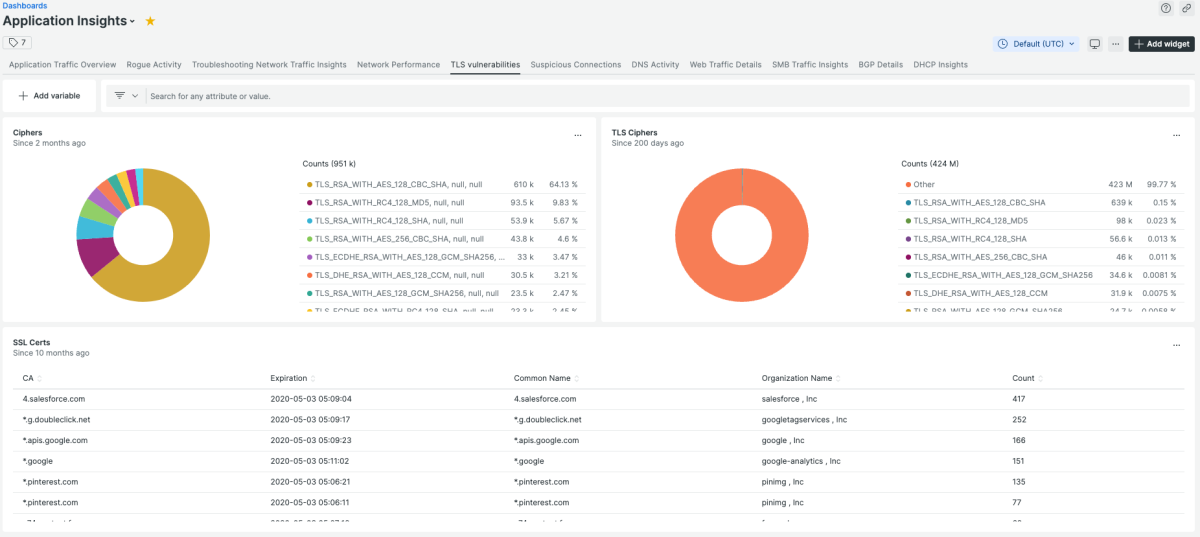Open the SSL Certs widget options menu

1176,345
